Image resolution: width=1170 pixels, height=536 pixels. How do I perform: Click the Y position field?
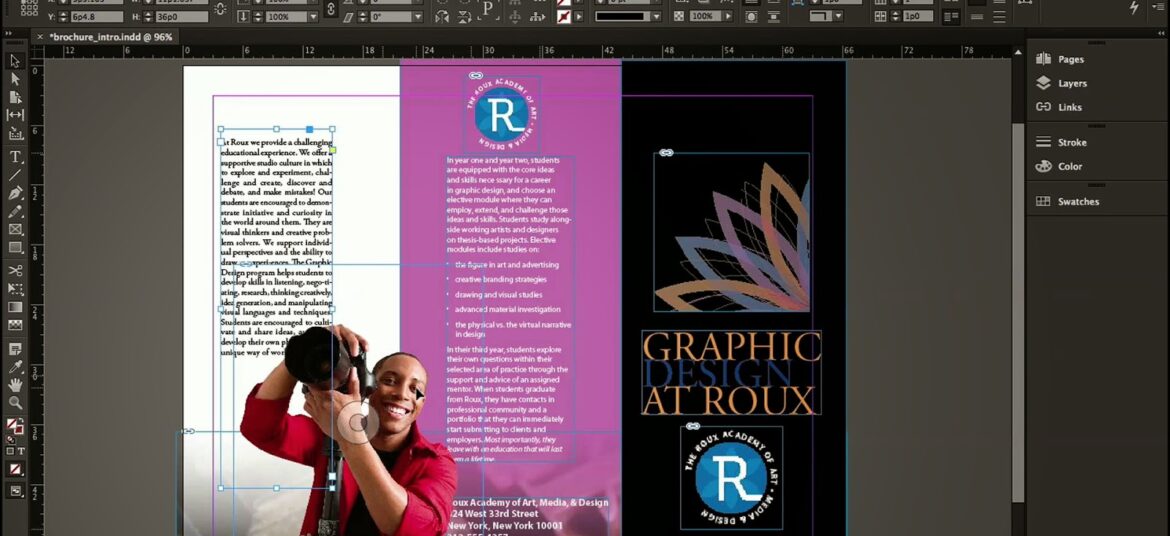(96, 16)
